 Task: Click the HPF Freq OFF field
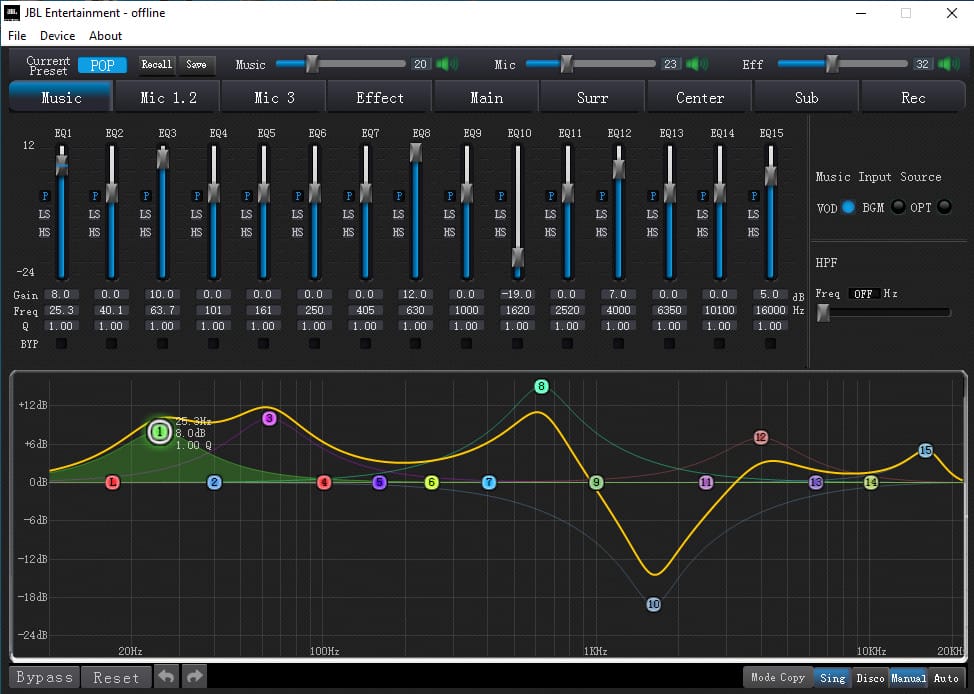(863, 293)
